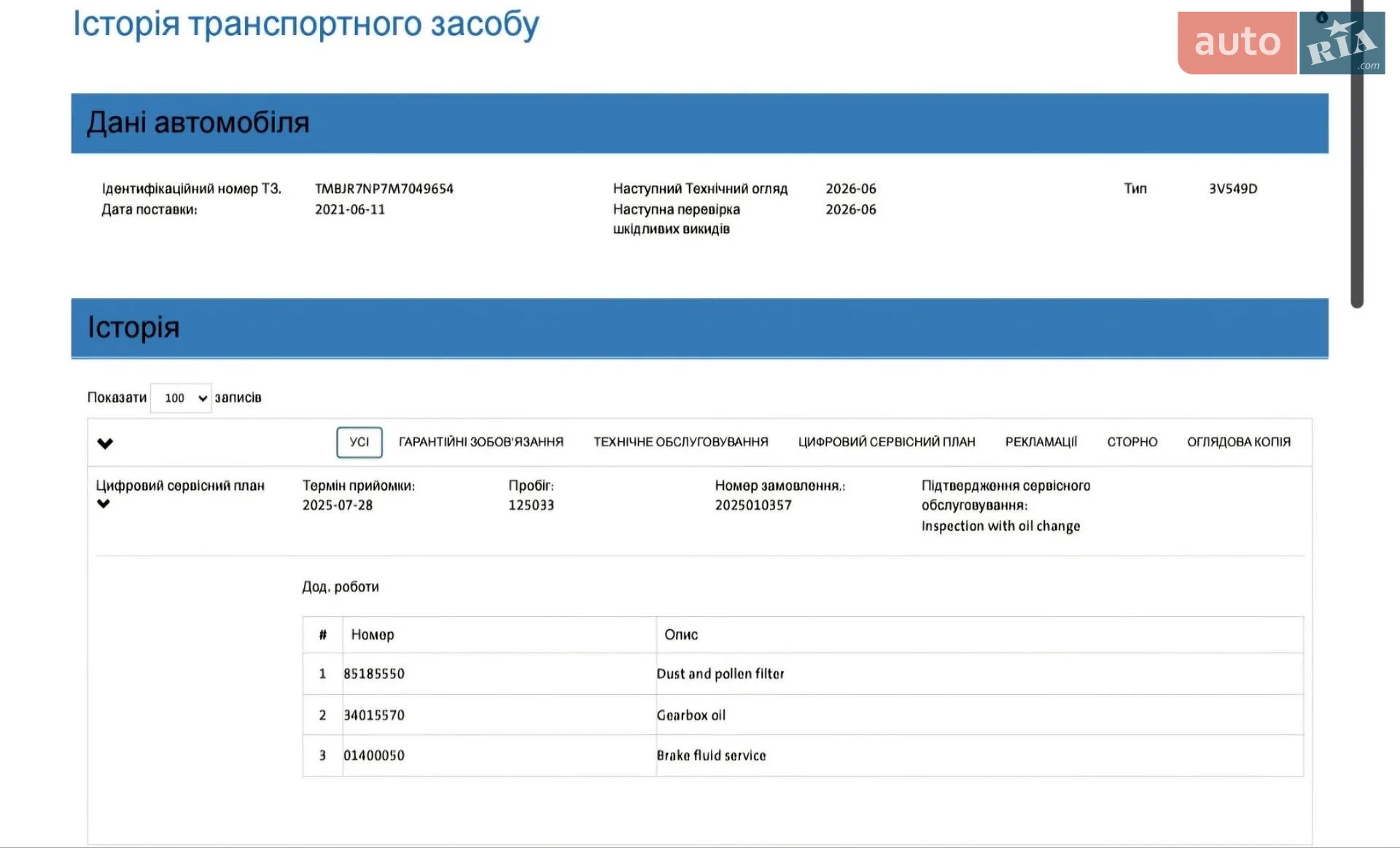Image resolution: width=1400 pixels, height=848 pixels.
Task: Collapse all history entries chevron
Action: click(105, 443)
